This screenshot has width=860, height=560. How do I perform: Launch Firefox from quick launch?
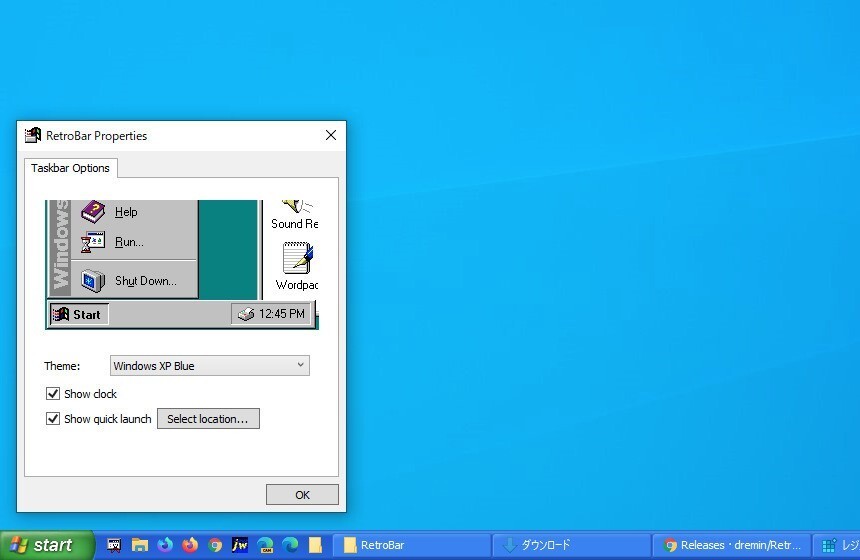[190, 545]
